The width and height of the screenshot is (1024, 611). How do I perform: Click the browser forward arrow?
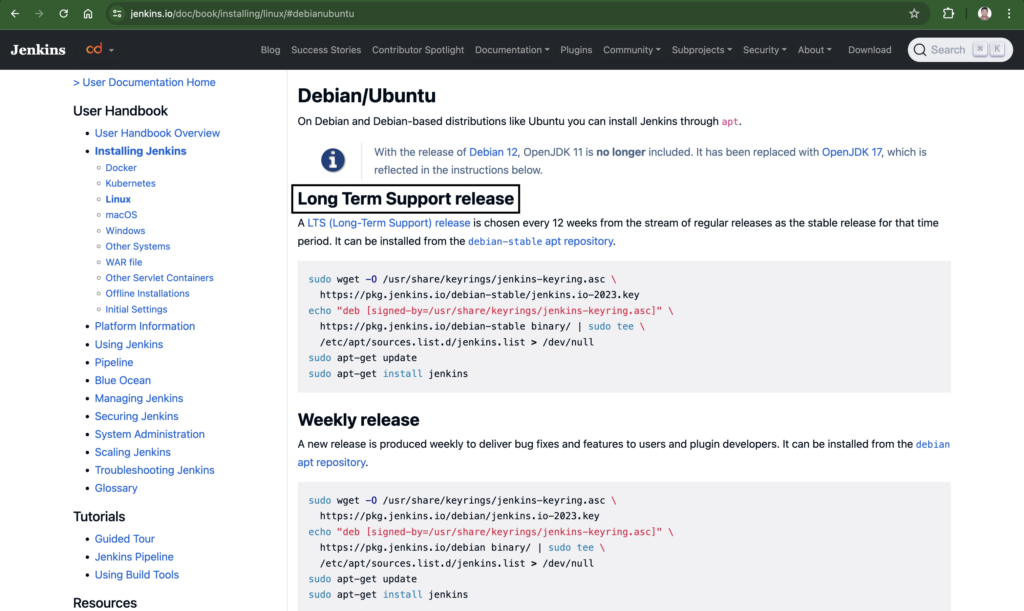[x=39, y=13]
